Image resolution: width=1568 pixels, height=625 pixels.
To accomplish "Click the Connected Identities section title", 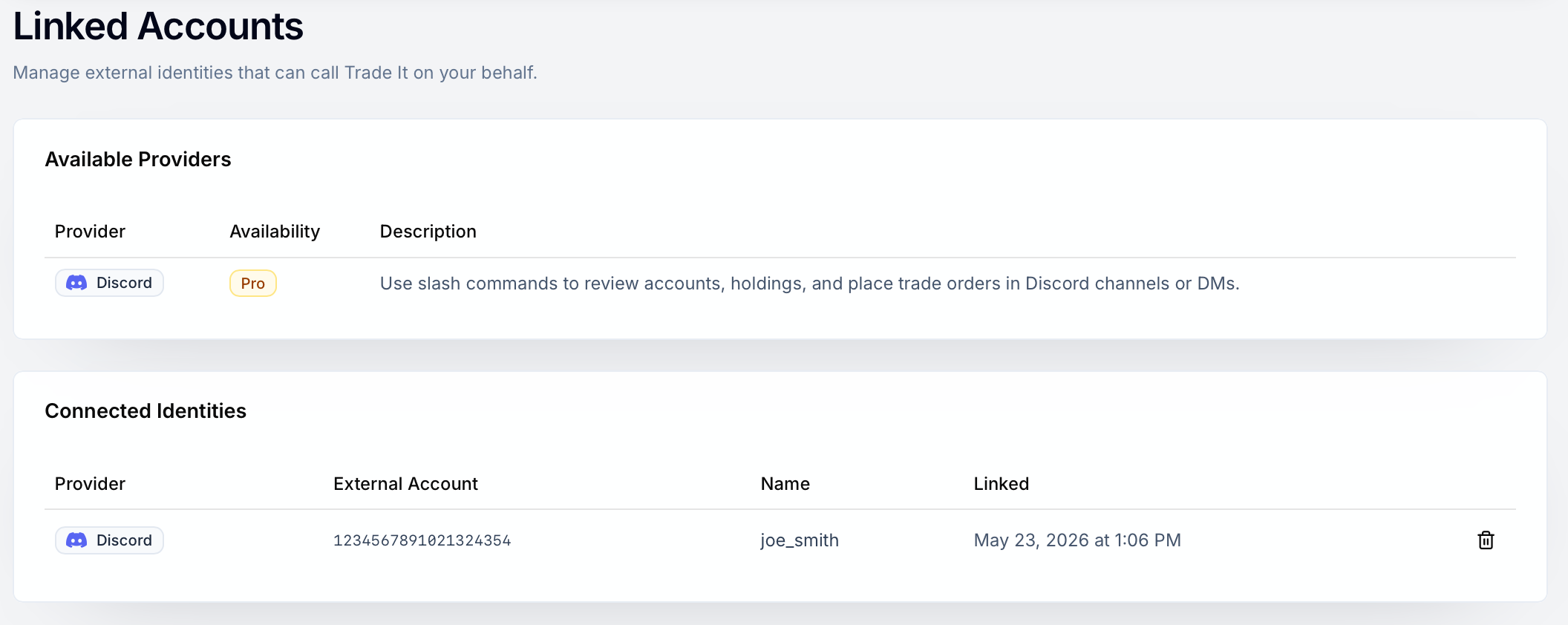I will (146, 411).
